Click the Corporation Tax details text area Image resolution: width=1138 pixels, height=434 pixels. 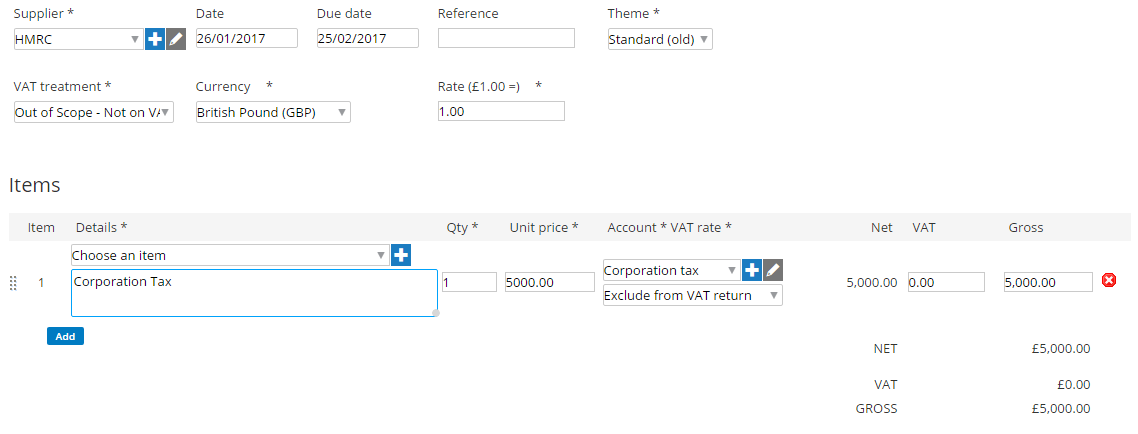point(254,292)
